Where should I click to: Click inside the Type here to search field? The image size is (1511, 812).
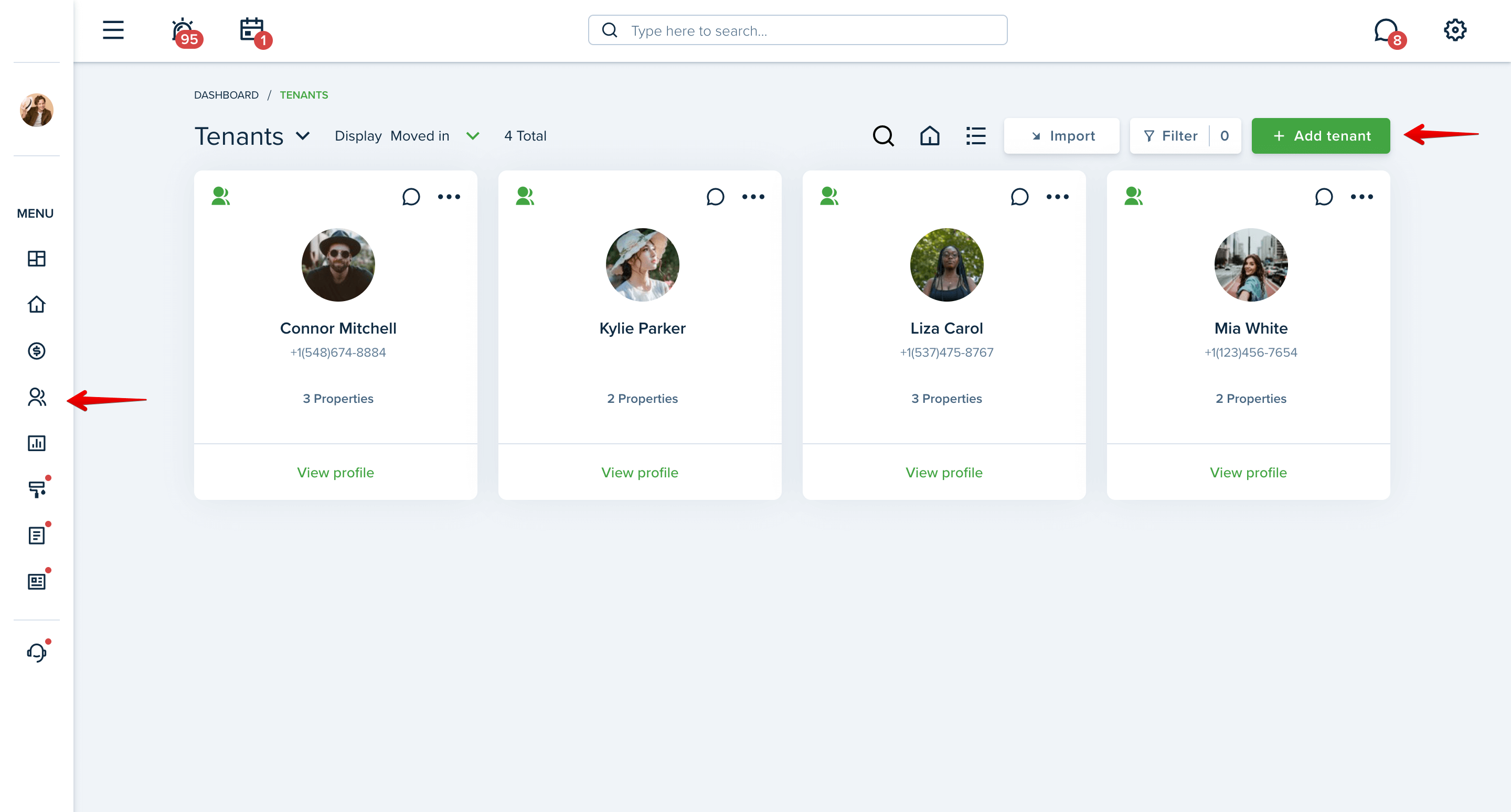point(797,30)
